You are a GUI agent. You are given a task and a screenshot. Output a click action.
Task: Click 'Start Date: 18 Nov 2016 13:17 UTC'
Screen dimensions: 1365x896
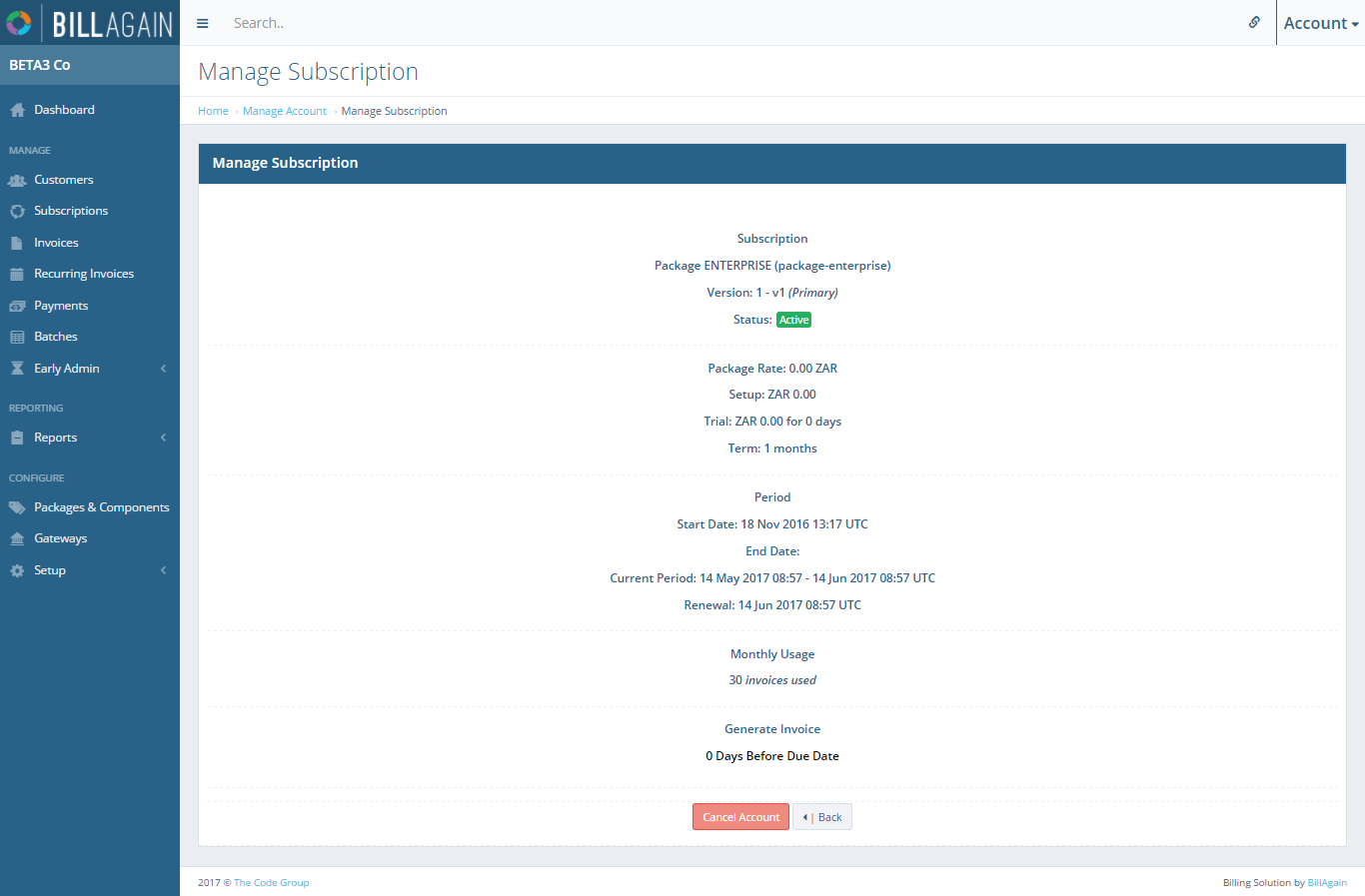(772, 524)
